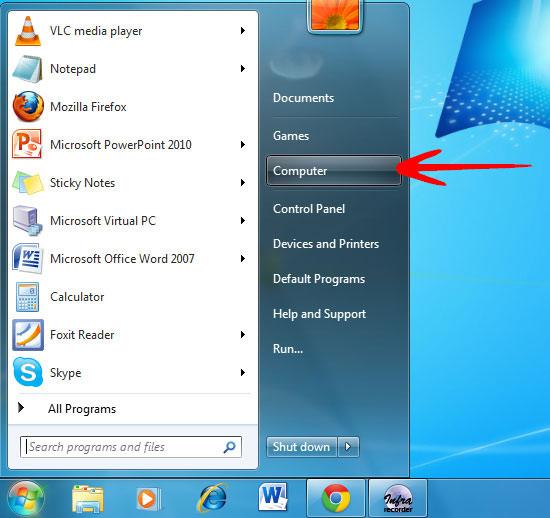Expand All Programs list
The width and height of the screenshot is (550, 518).
coord(82,409)
